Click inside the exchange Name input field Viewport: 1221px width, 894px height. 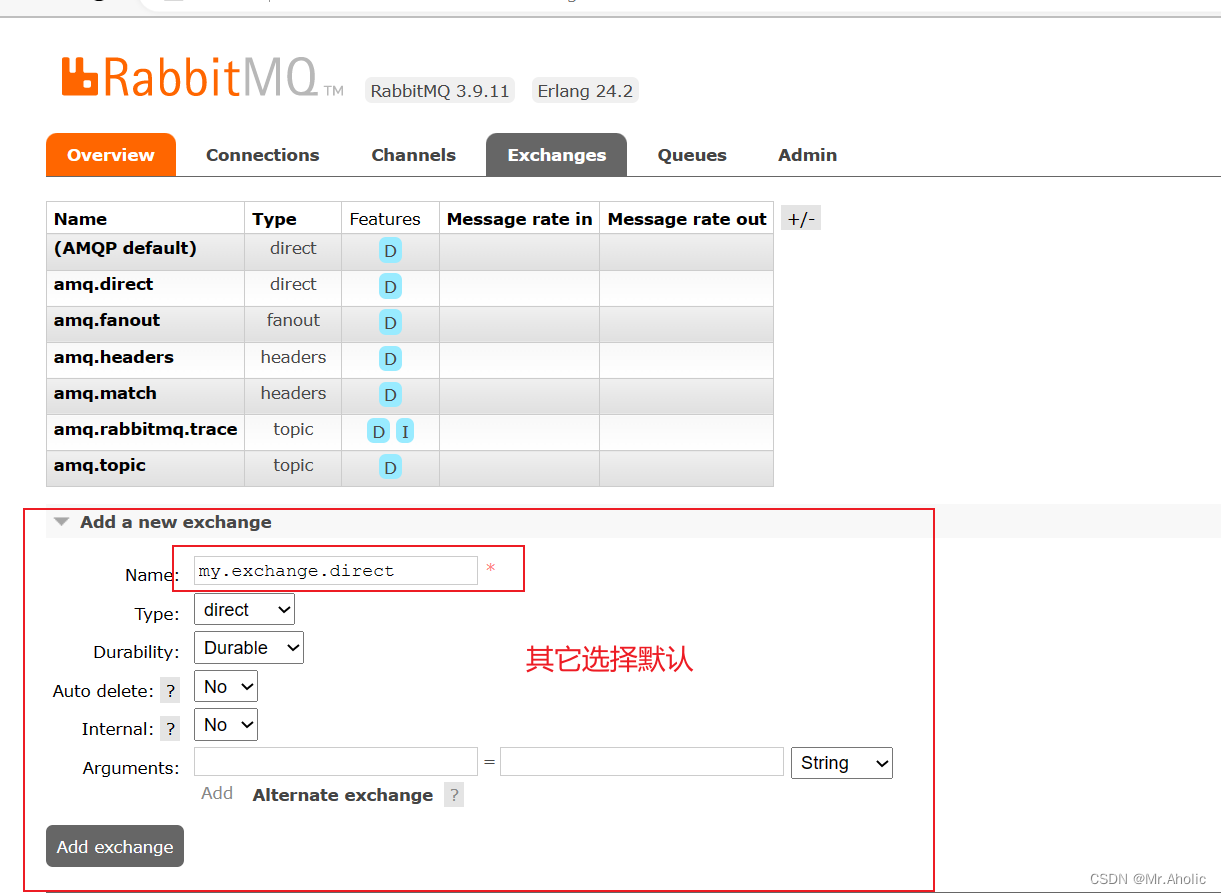click(x=335, y=570)
